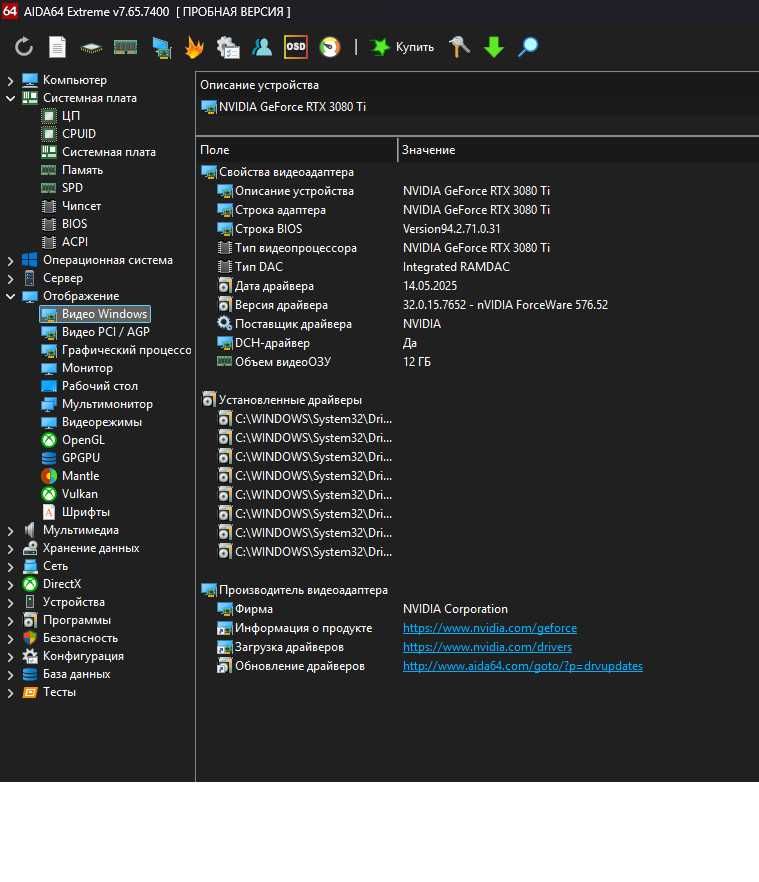This screenshot has width=759, height=882.
Task: Click the green download update arrow
Action: (494, 47)
